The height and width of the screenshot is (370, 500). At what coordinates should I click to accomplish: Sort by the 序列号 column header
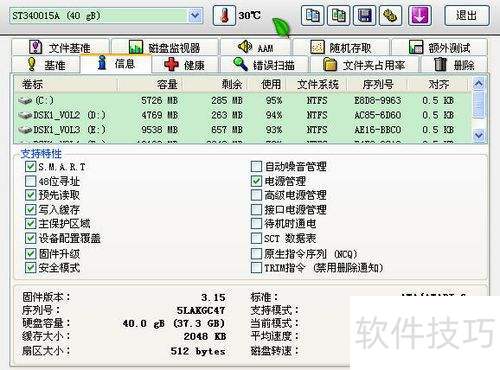click(x=378, y=84)
